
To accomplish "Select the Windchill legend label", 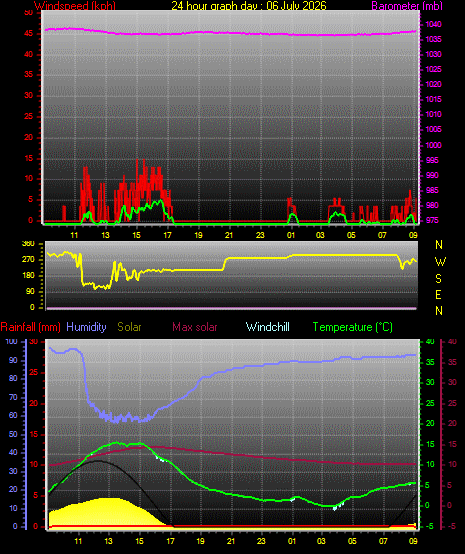I will tap(267, 327).
